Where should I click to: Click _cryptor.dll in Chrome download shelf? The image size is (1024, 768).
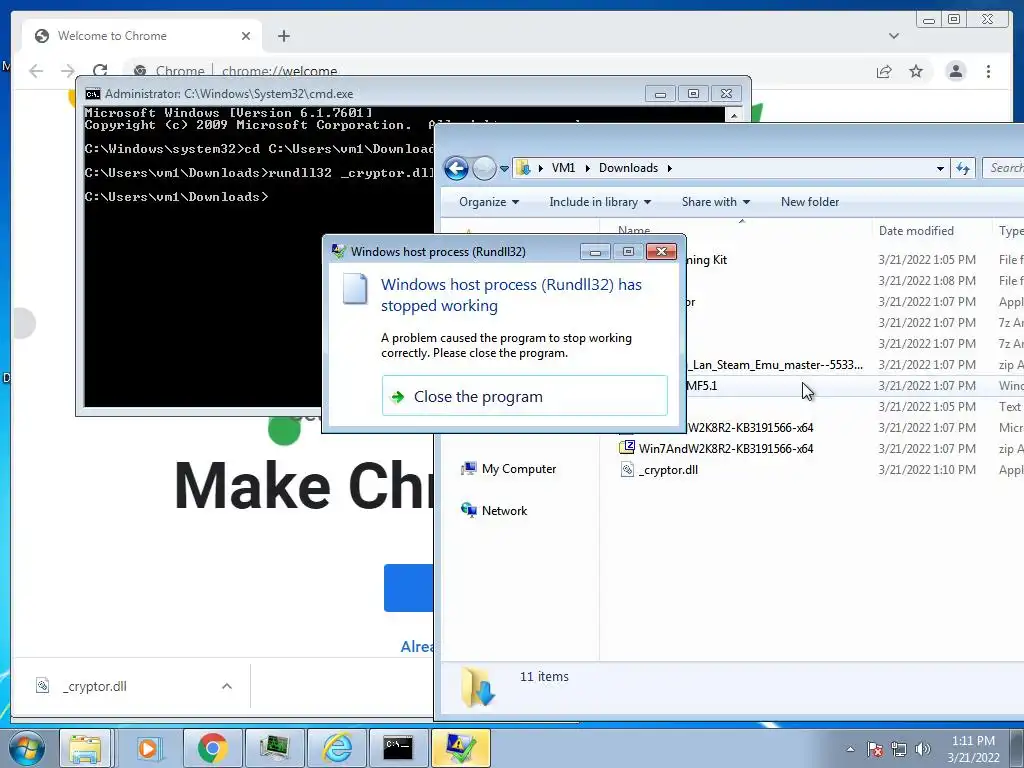click(95, 686)
